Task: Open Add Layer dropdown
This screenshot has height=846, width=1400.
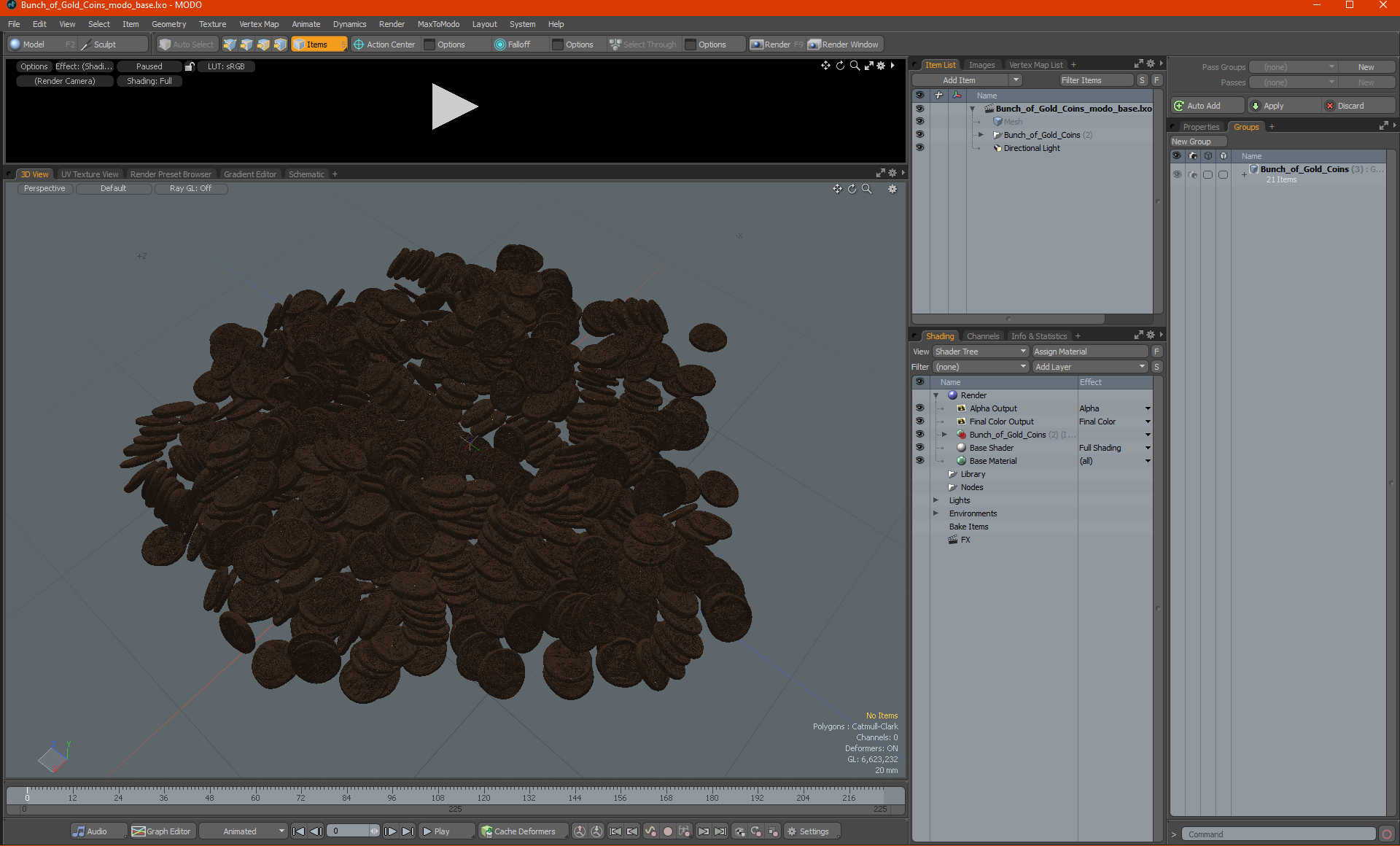Action: [x=1090, y=367]
